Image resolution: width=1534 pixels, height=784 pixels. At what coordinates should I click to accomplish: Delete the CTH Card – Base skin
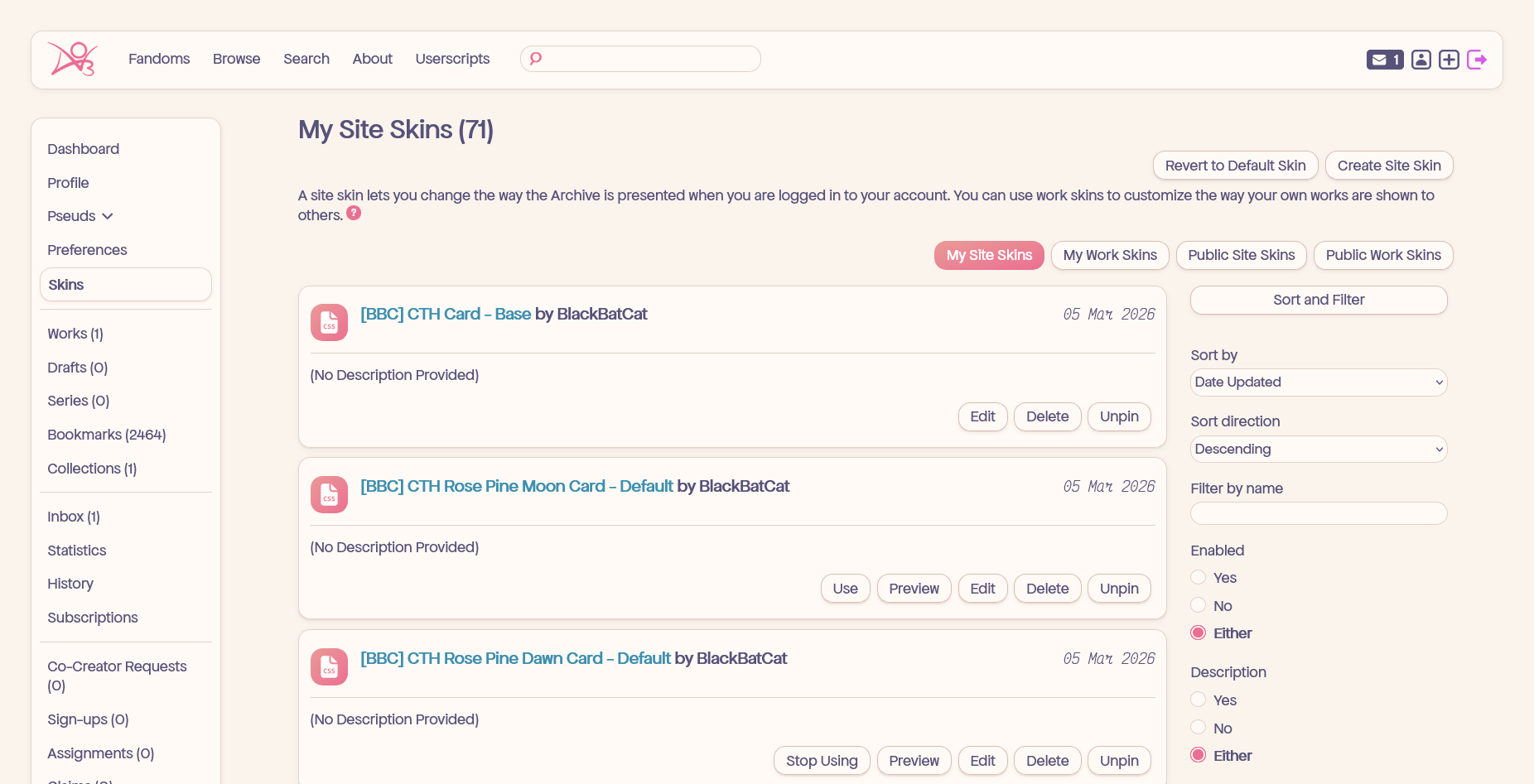(x=1047, y=416)
